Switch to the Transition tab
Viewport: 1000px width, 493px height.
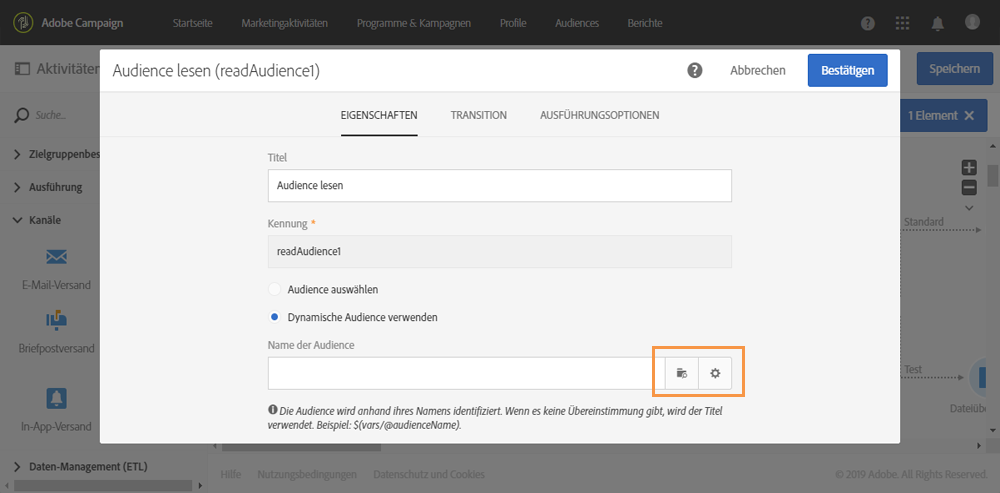point(478,115)
